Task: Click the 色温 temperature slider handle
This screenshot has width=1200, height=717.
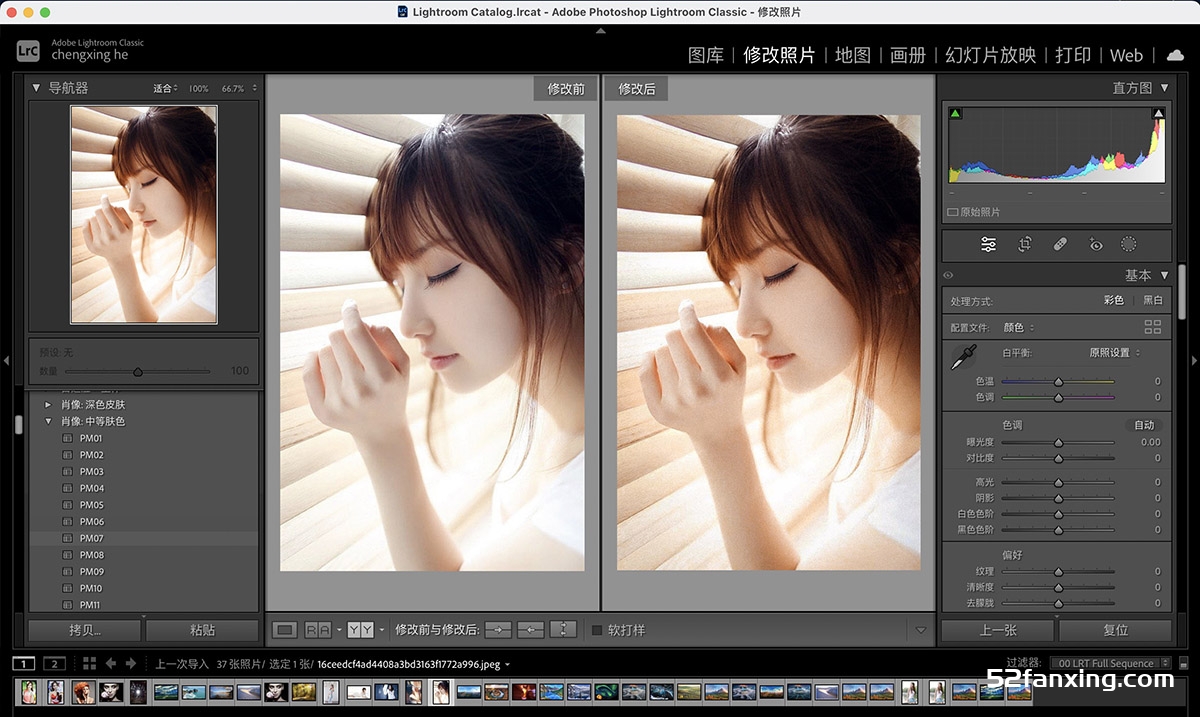Action: coord(1058,382)
